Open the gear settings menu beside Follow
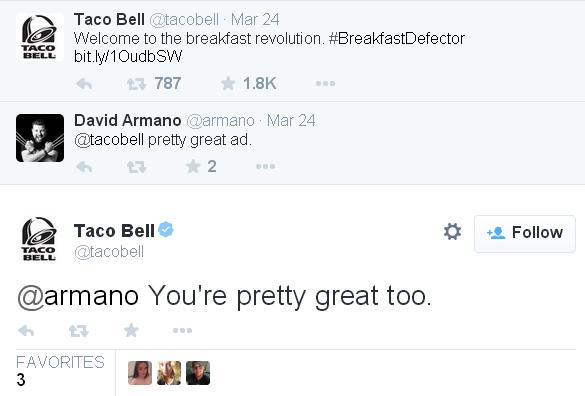Image resolution: width=585 pixels, height=396 pixels. [452, 232]
